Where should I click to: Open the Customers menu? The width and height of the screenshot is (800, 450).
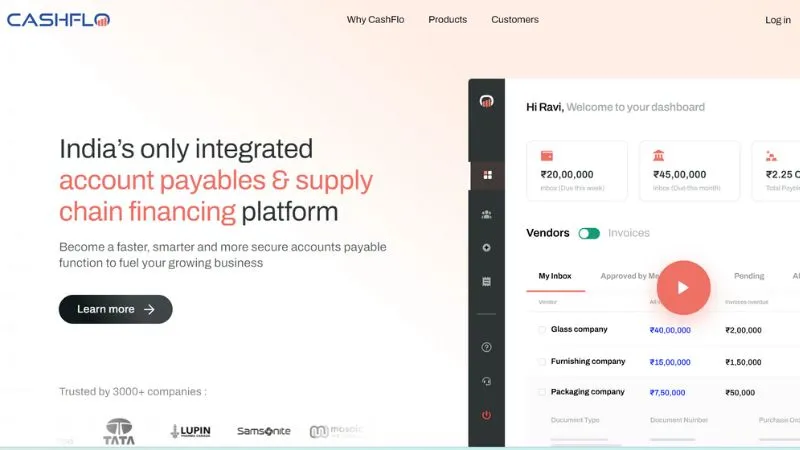pyautogui.click(x=515, y=19)
